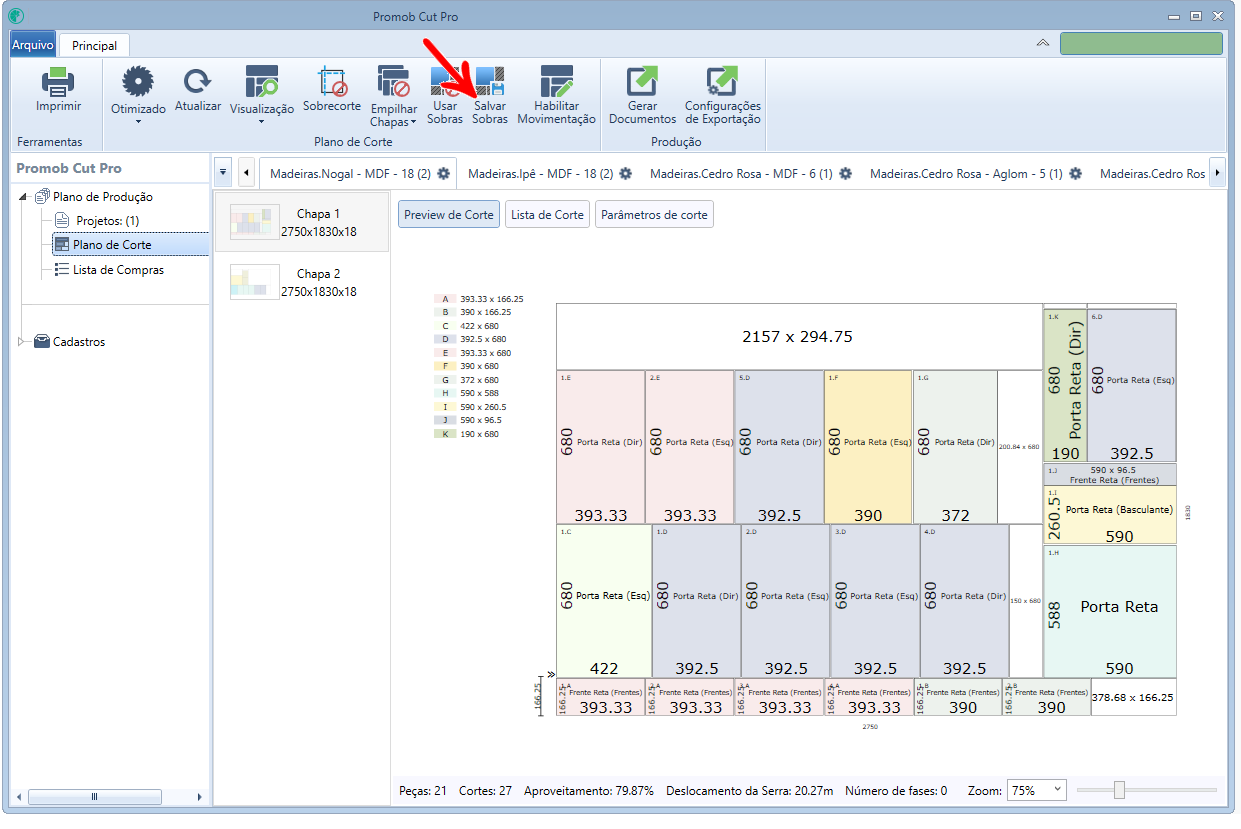Click the 378.68 x 166.25 leftover piece
Viewport: 1241px width, 829px height.
click(1133, 697)
